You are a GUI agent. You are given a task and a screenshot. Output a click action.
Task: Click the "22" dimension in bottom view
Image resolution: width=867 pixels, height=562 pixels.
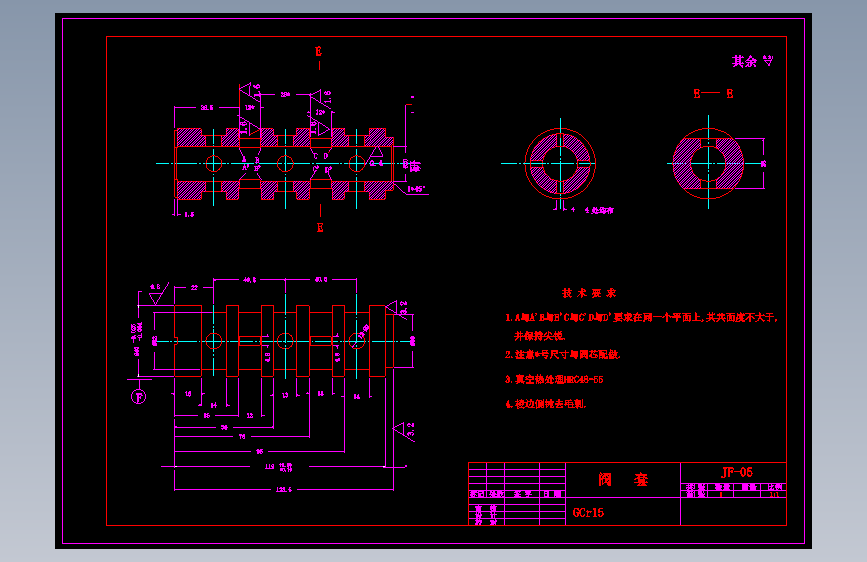(194, 288)
